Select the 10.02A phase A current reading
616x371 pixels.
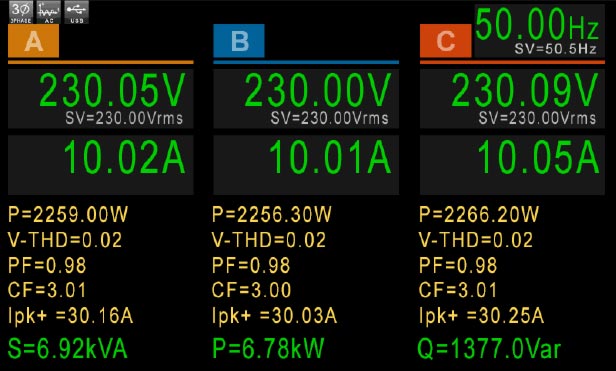coord(124,157)
